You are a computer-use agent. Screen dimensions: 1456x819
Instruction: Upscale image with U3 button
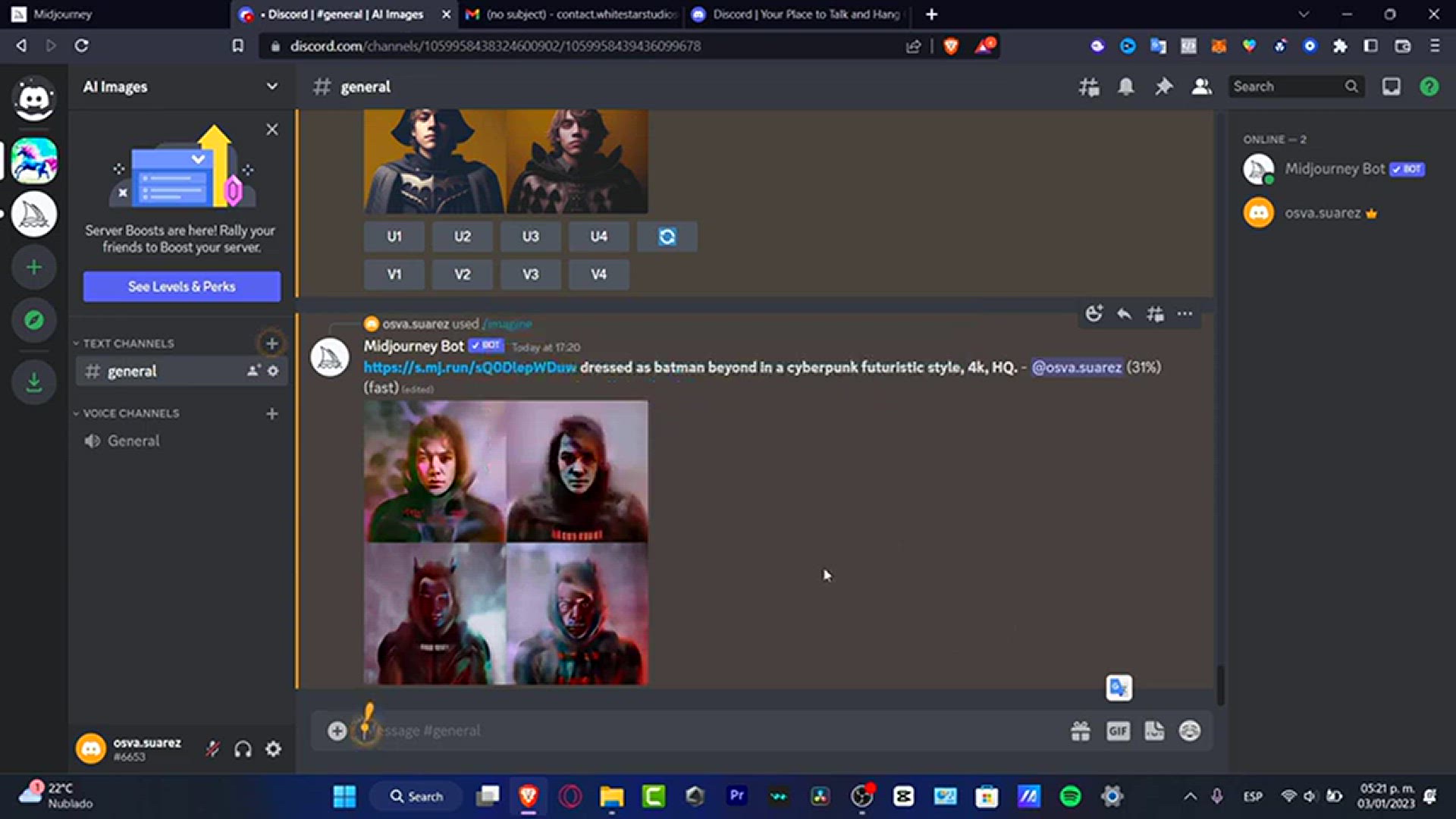pos(531,237)
